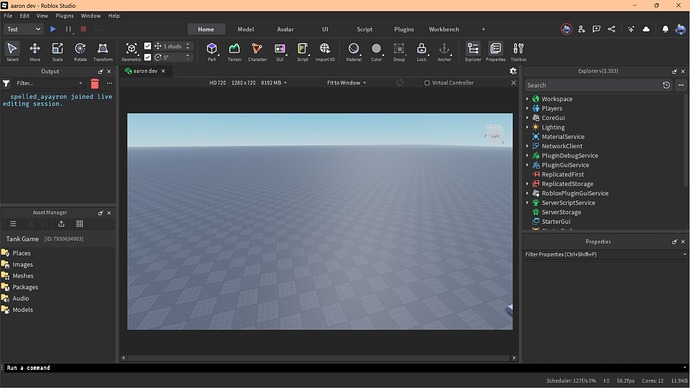Open the File menu

click(8, 16)
